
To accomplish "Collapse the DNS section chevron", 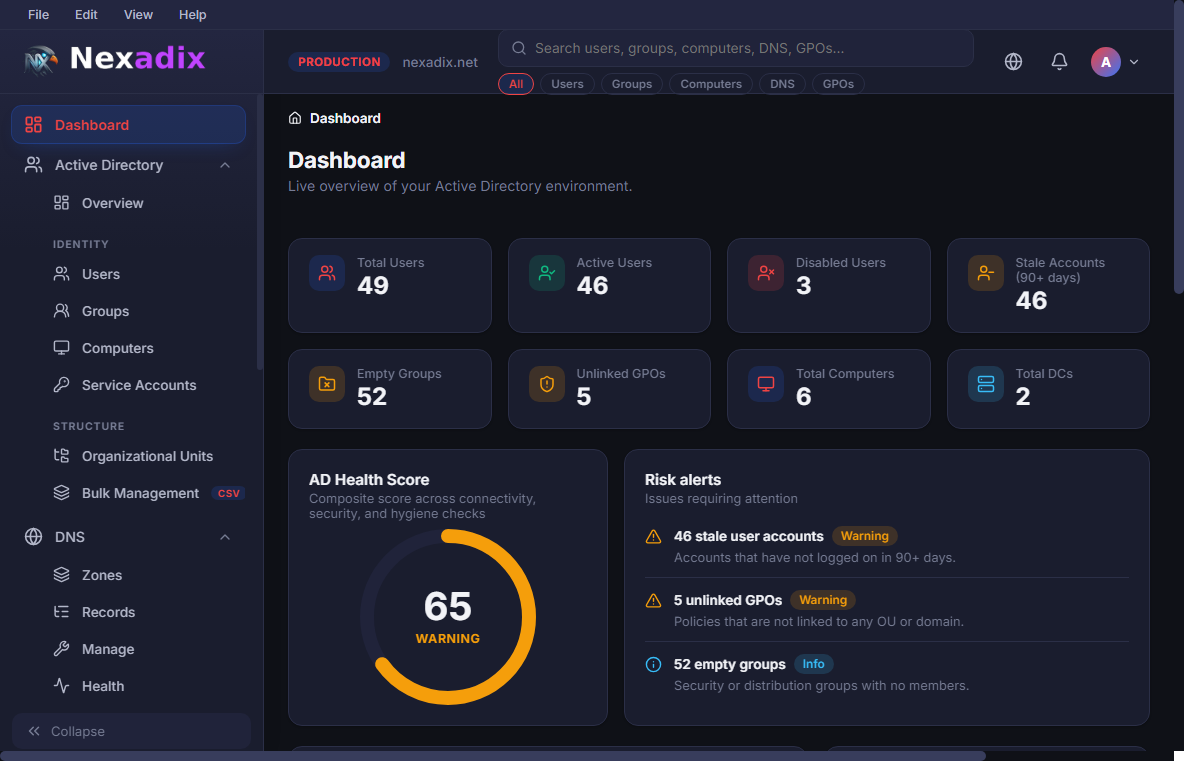I will (x=225, y=537).
